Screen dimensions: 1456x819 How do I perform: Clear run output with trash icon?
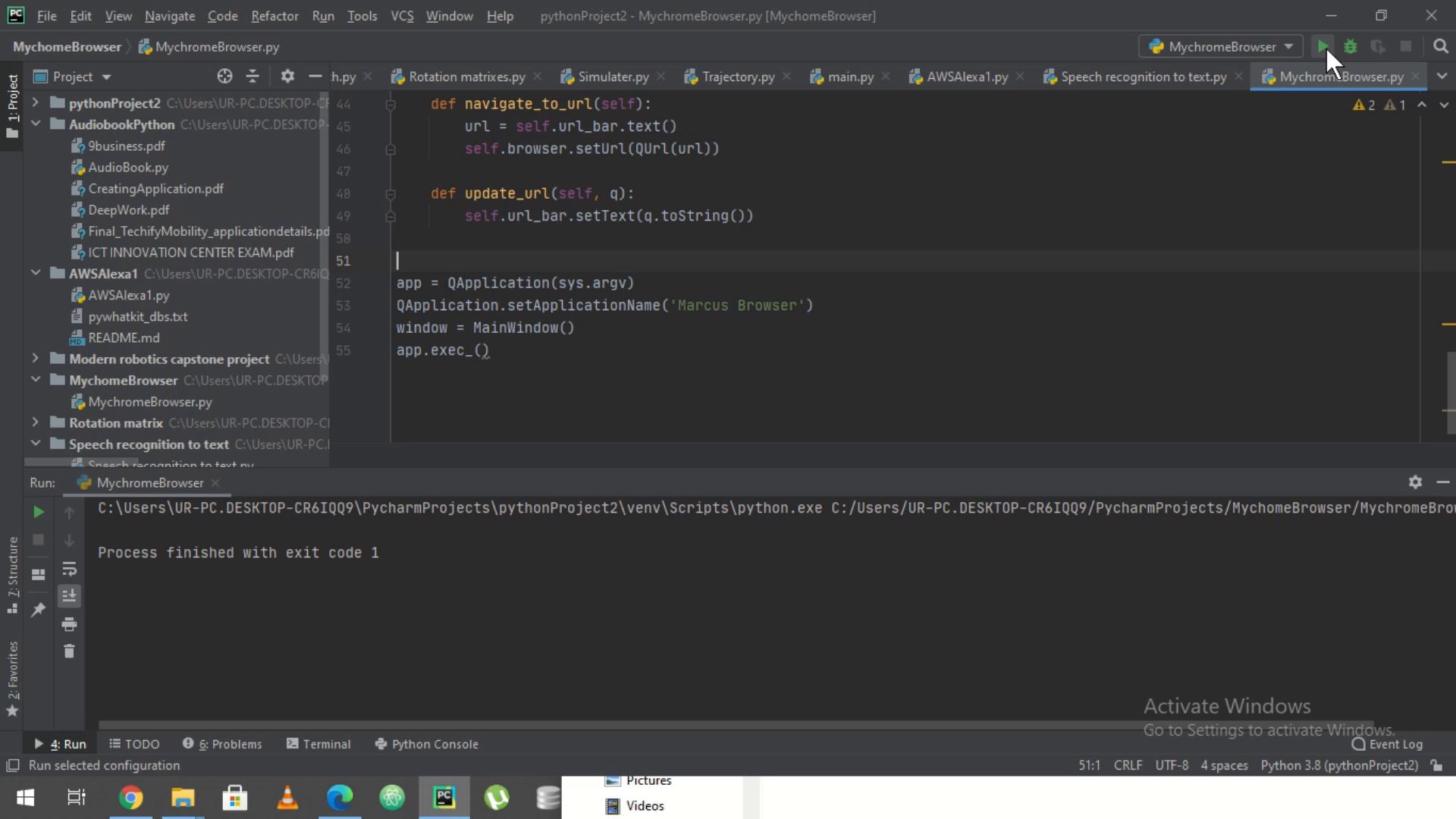[69, 651]
